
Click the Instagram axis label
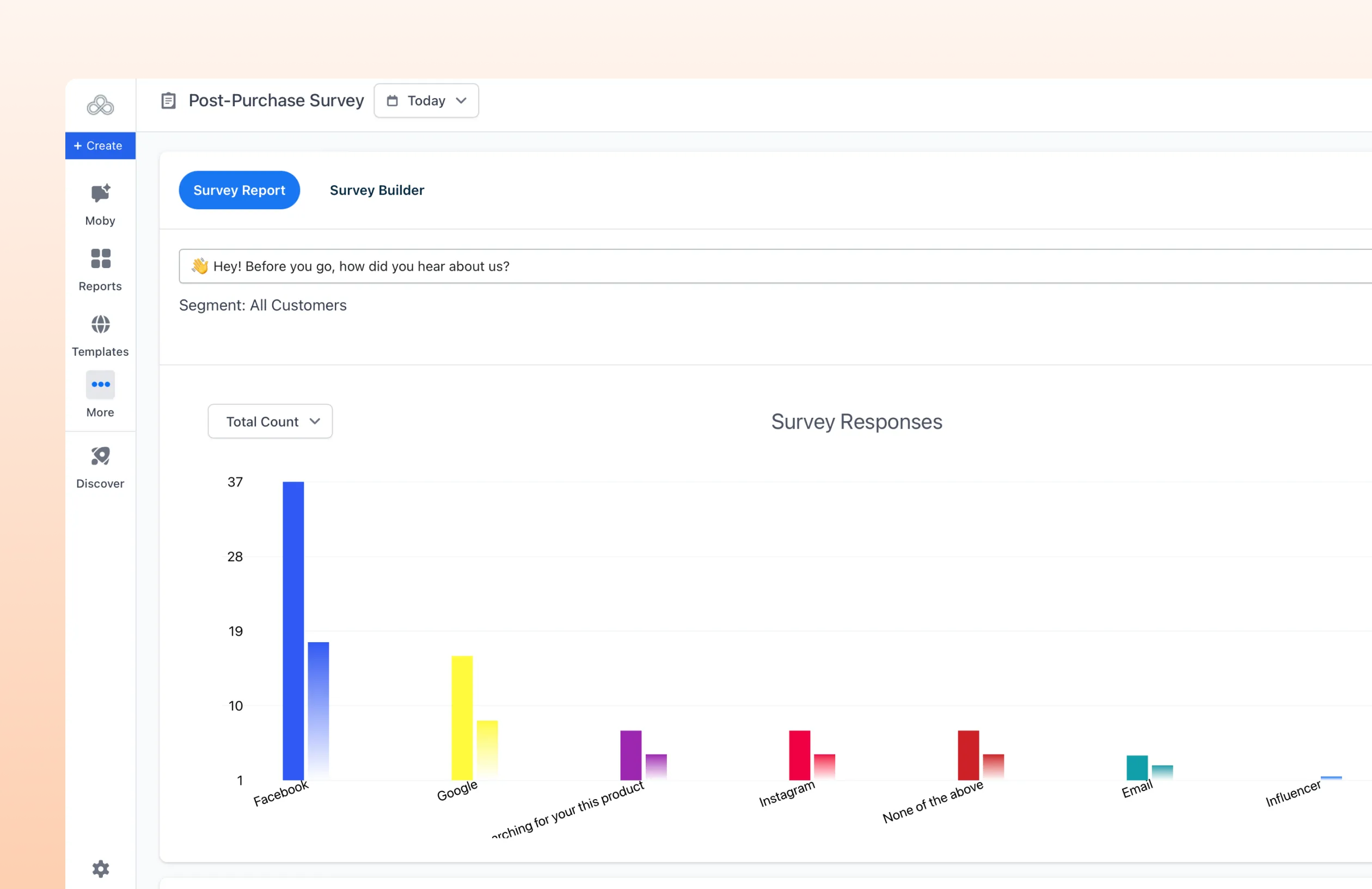tap(786, 793)
